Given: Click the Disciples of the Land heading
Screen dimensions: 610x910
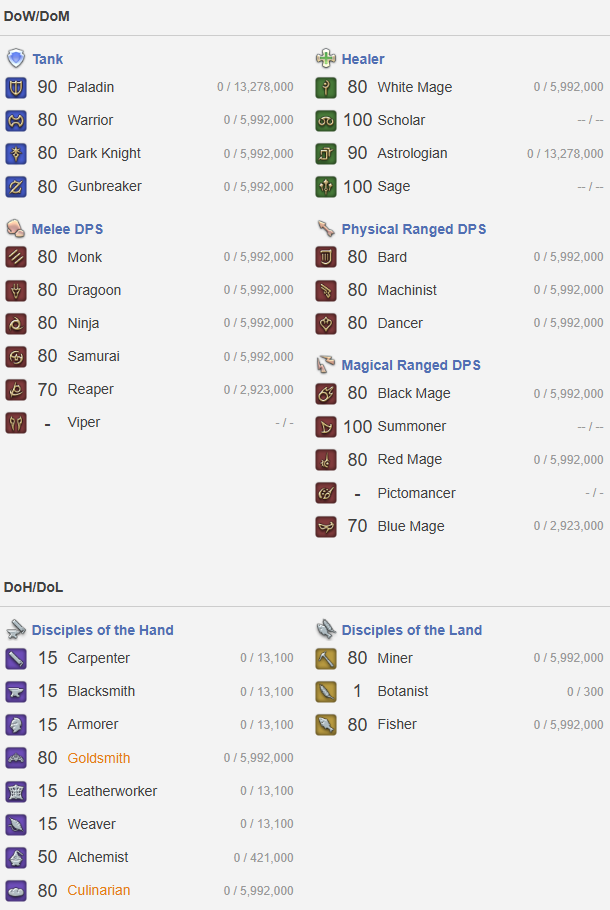Looking at the screenshot, I should [x=412, y=630].
